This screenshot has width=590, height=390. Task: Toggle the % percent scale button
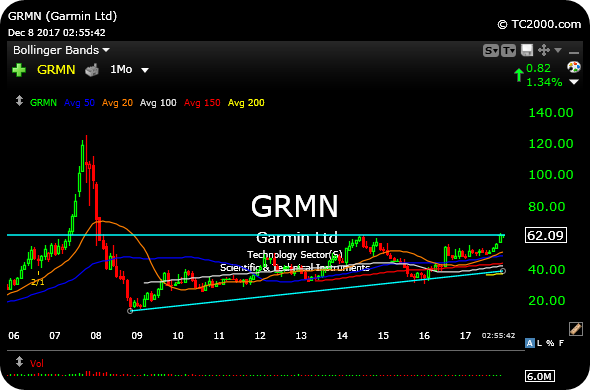(x=550, y=343)
